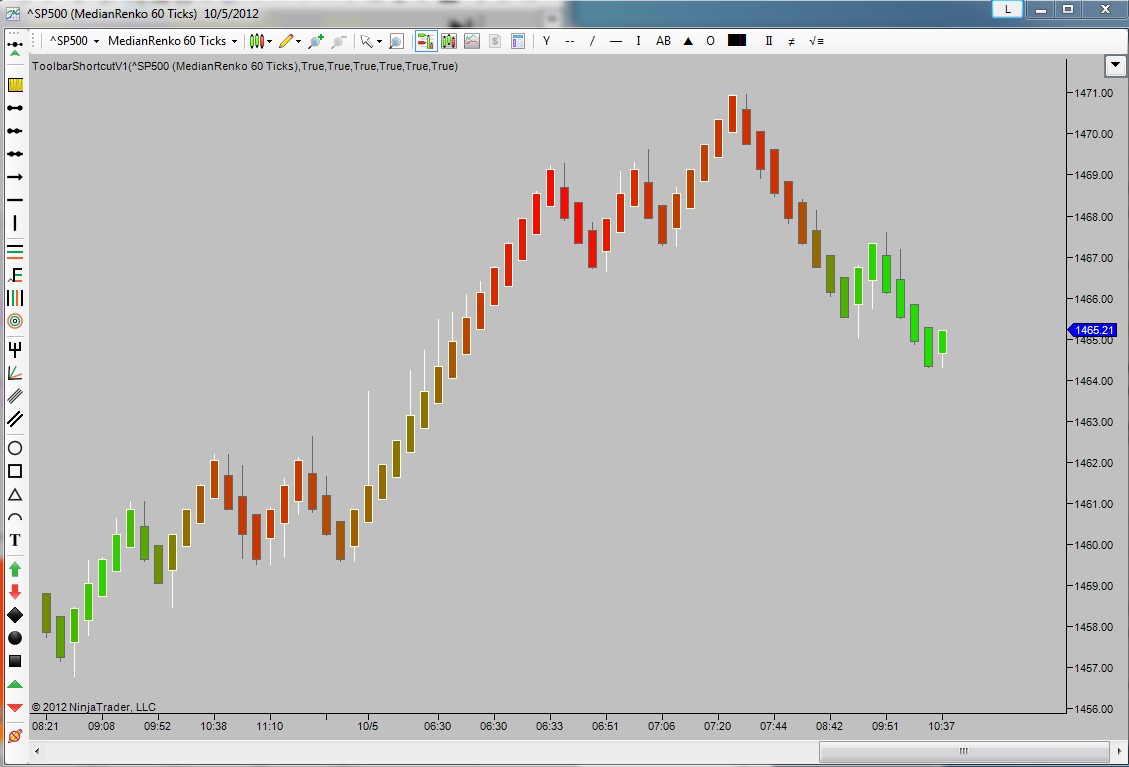The height and width of the screenshot is (767, 1129).
Task: Click the square-root equals shortcut button
Action: tap(817, 41)
